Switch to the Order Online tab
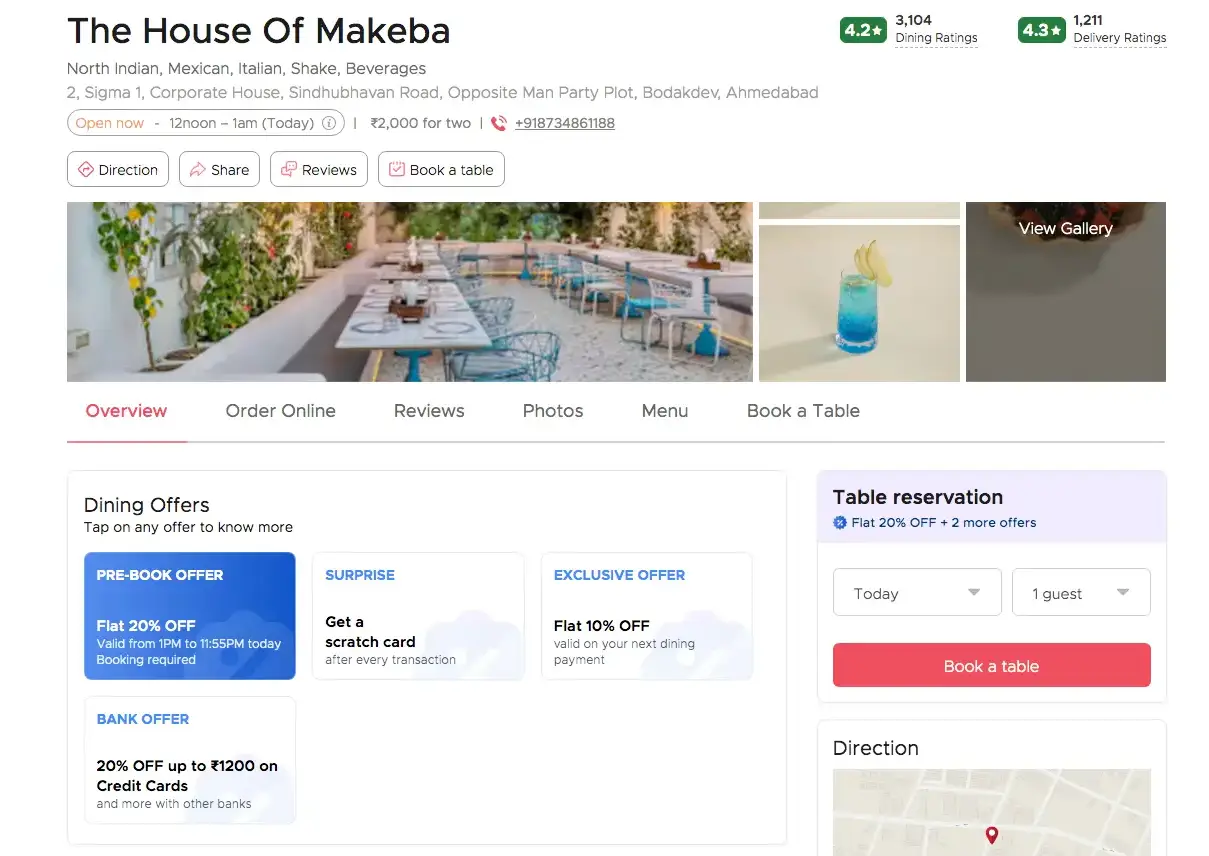The height and width of the screenshot is (856, 1209). coord(281,411)
